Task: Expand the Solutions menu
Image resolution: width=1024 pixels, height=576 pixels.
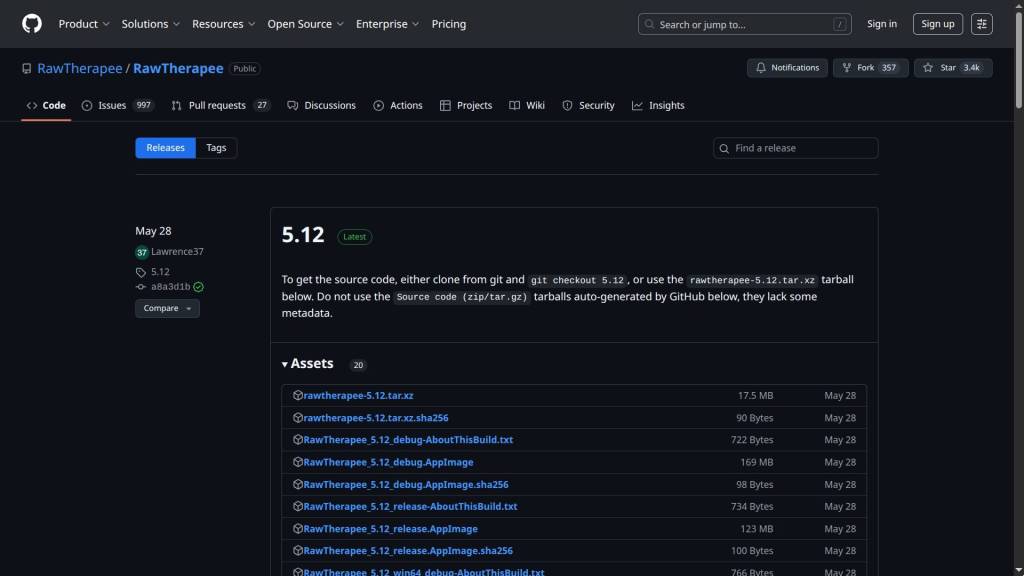Action: pyautogui.click(x=150, y=24)
